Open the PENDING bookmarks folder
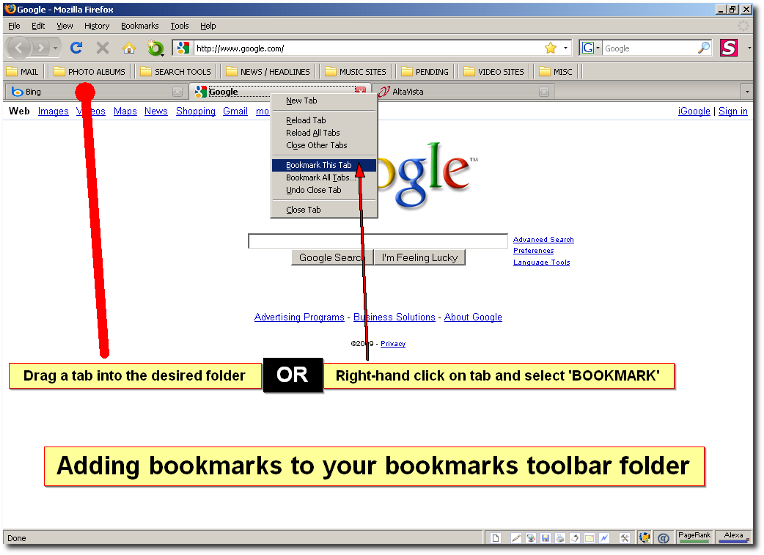The width and height of the screenshot is (764, 555). coord(425,72)
